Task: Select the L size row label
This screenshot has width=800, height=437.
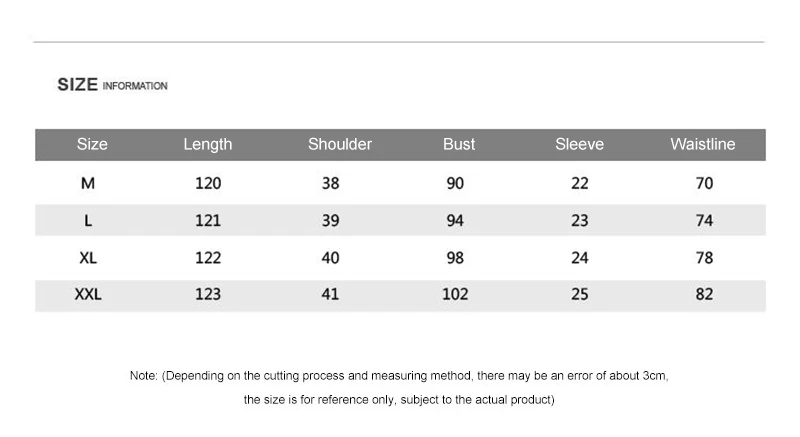Action: [x=88, y=220]
